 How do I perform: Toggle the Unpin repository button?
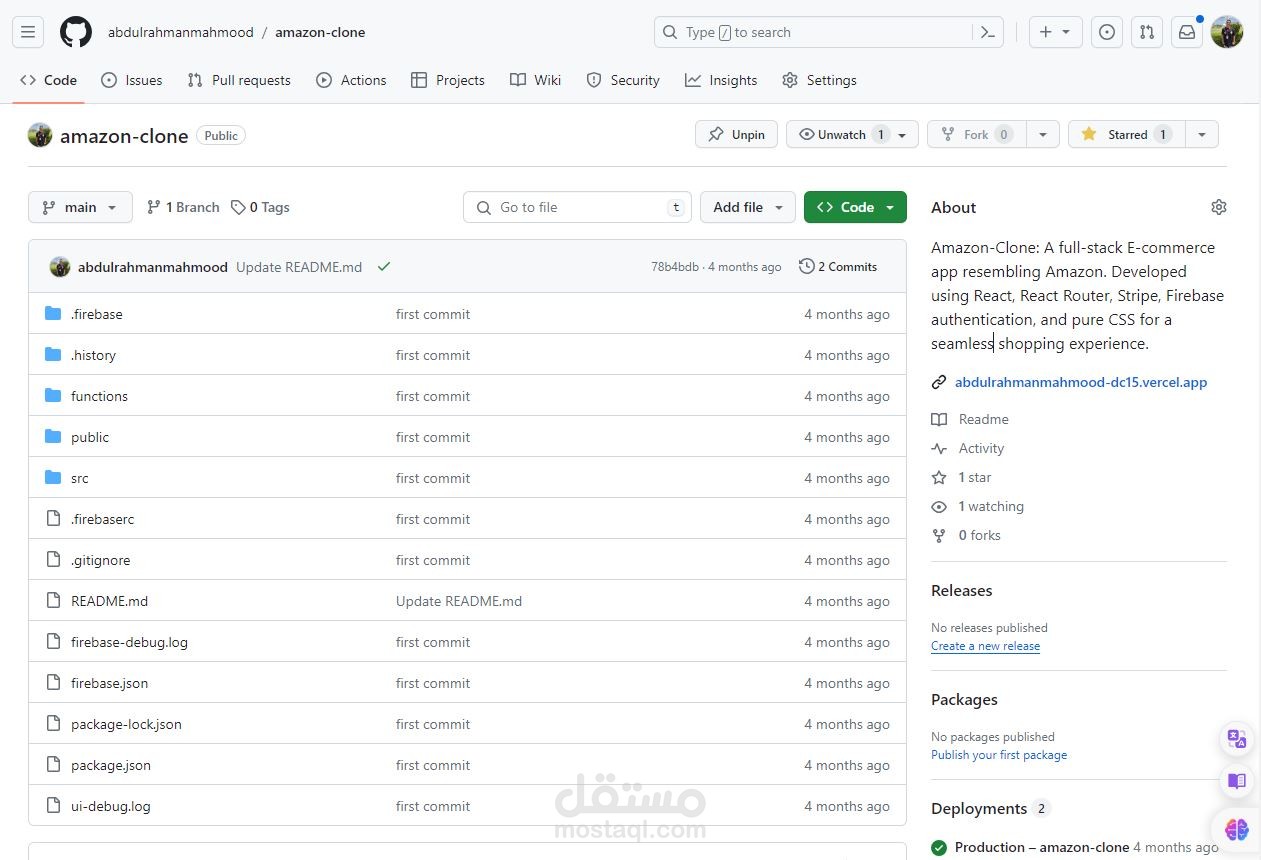point(736,134)
